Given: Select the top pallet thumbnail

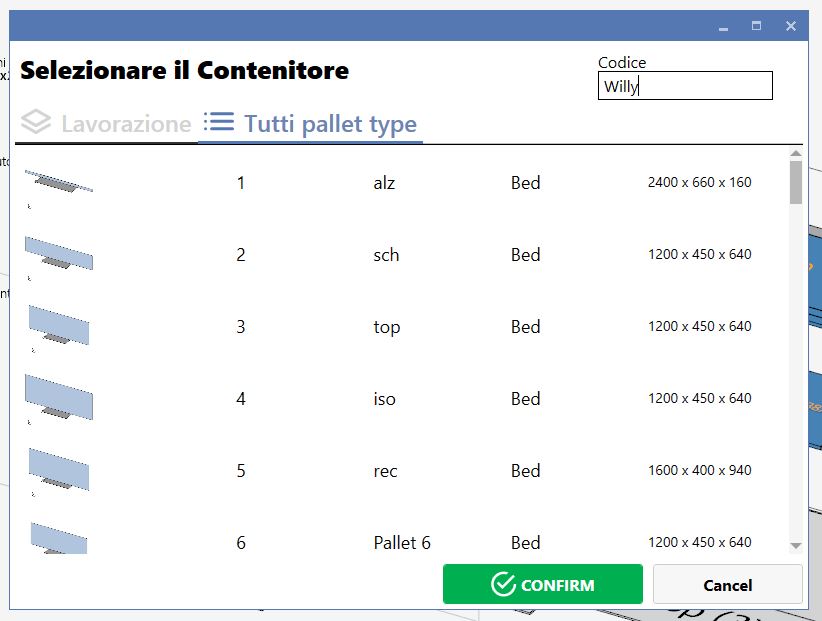Looking at the screenshot, I should point(59,325).
